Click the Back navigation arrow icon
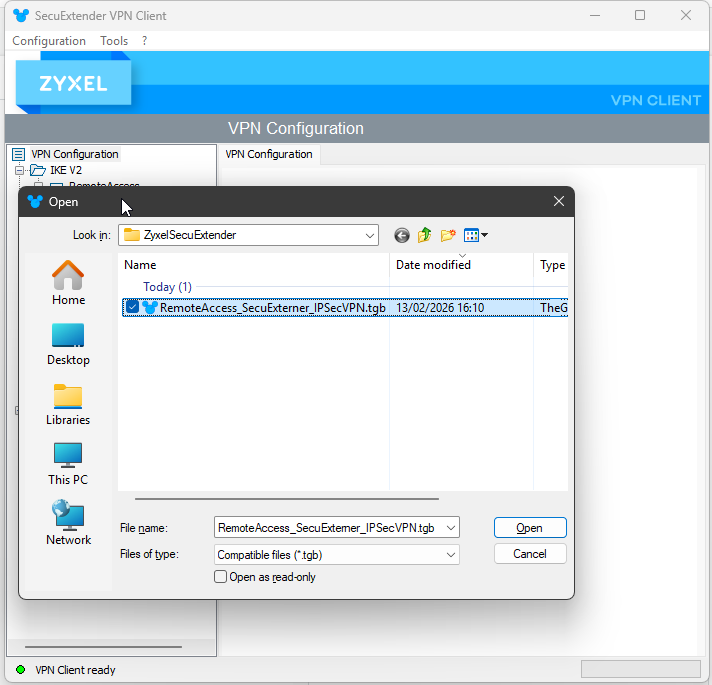 [402, 236]
